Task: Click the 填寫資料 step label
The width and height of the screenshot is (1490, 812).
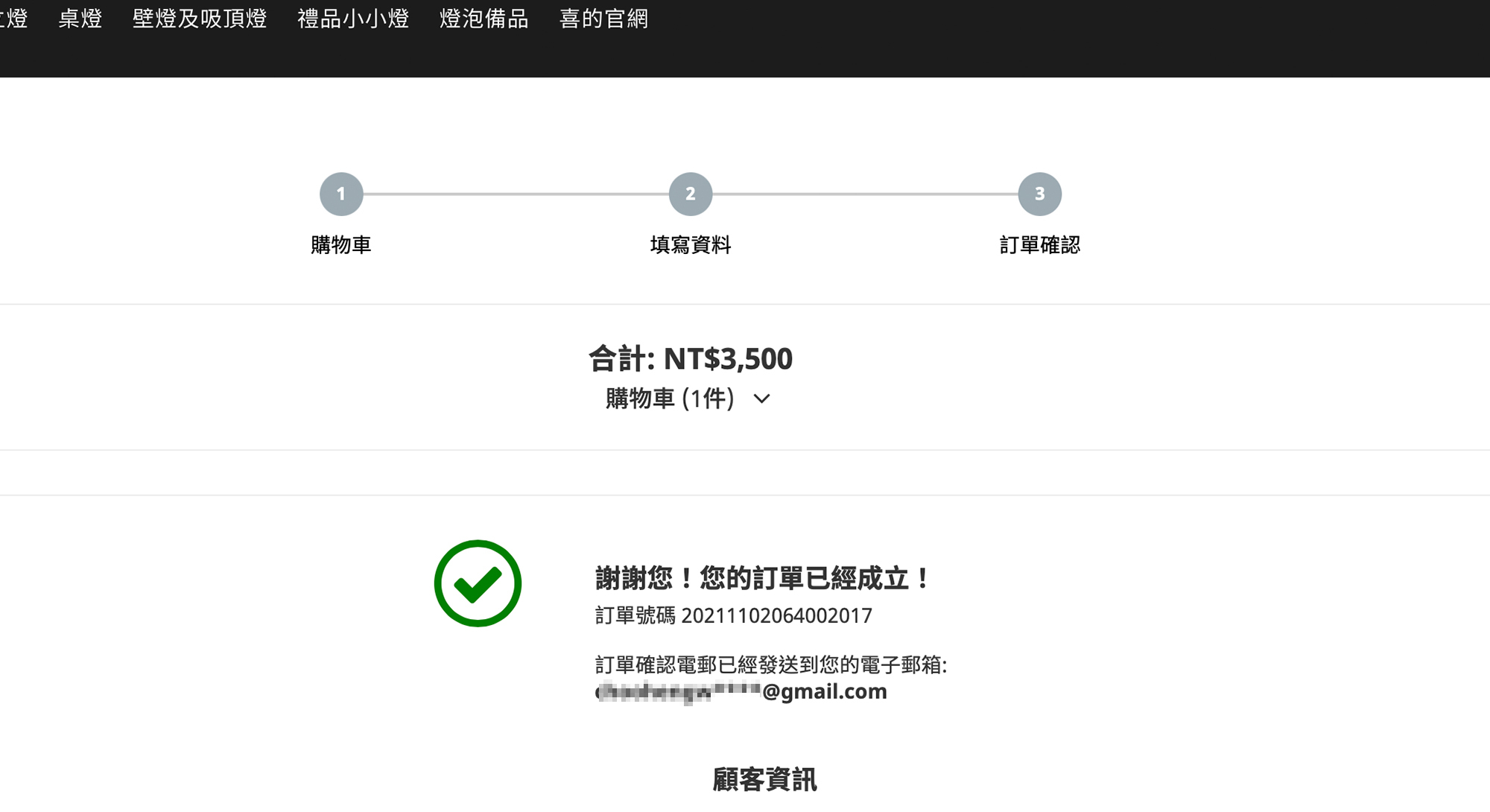Action: (x=691, y=245)
